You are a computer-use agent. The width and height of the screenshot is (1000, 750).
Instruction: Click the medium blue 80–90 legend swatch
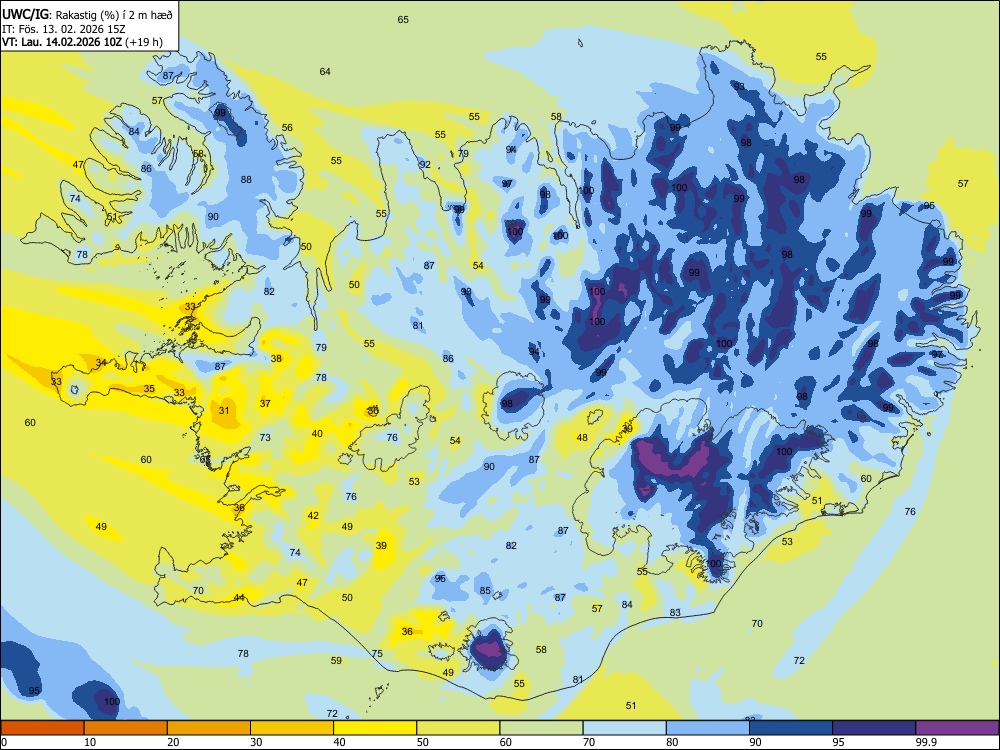[708, 728]
